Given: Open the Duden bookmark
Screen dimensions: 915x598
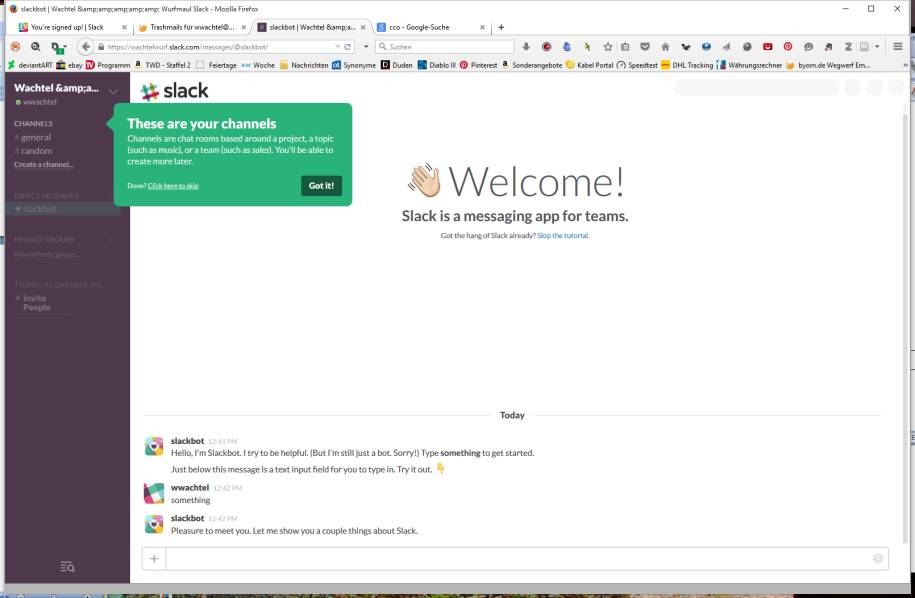Looking at the screenshot, I should click(397, 65).
